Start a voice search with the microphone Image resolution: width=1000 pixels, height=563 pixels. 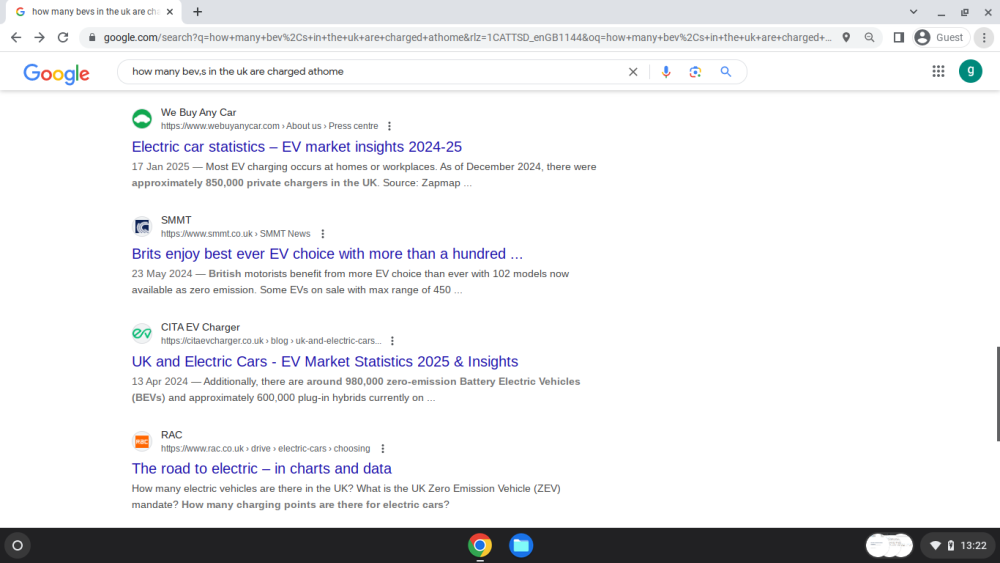point(666,72)
